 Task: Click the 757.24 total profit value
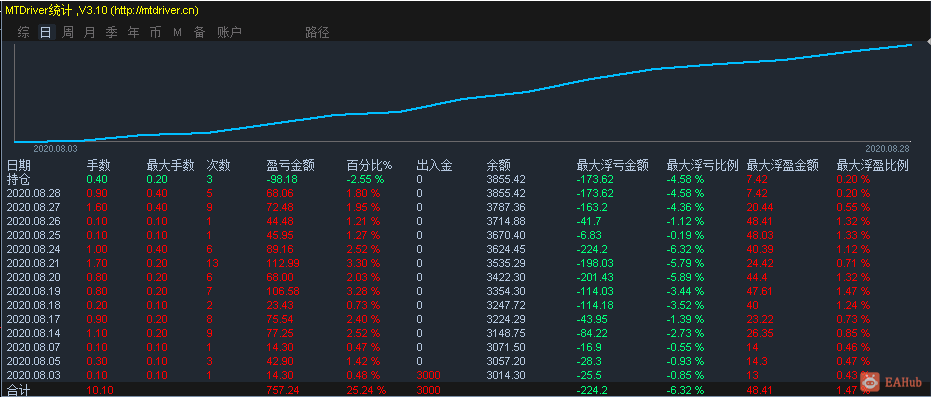click(x=282, y=390)
